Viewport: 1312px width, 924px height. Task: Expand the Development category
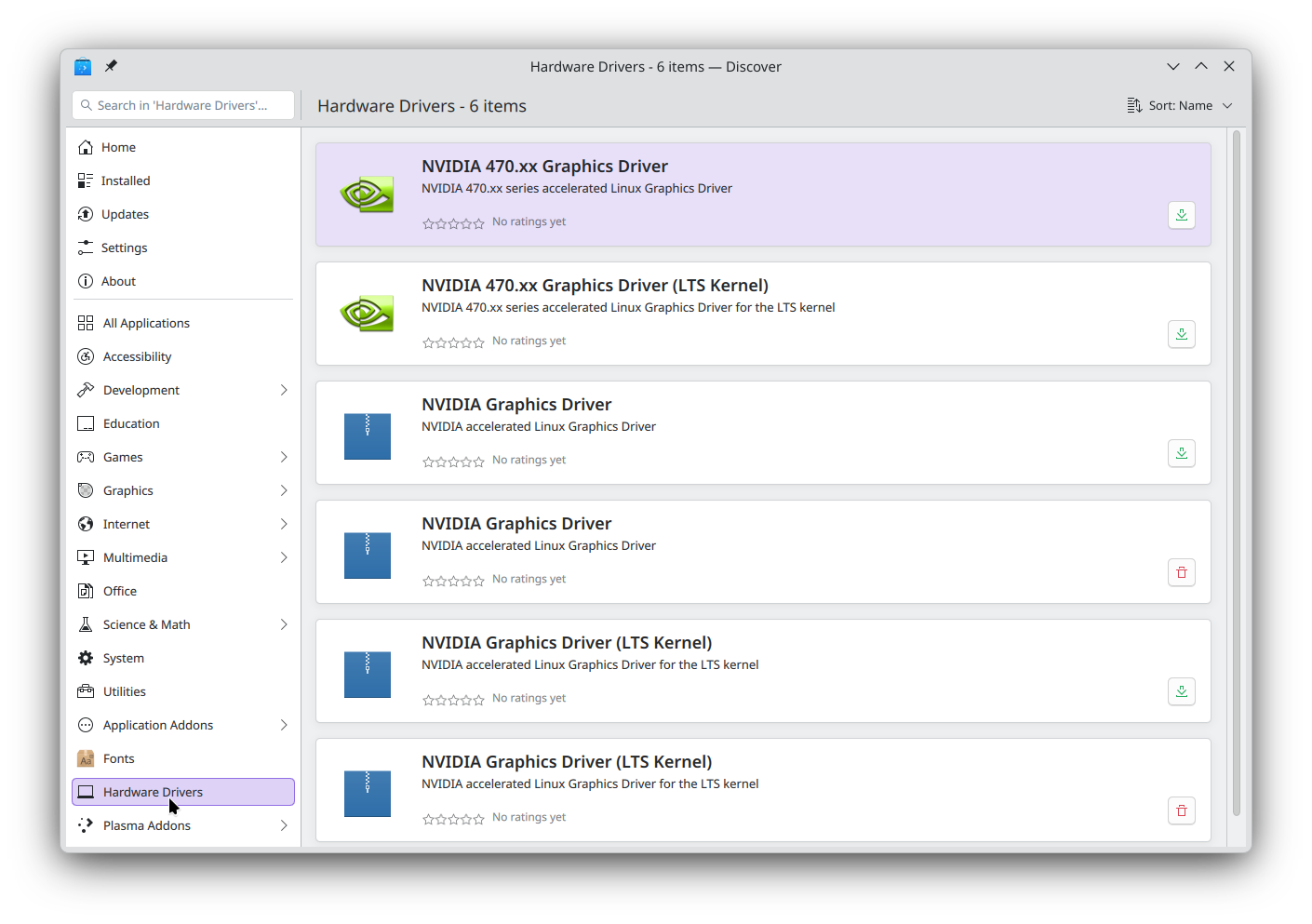click(284, 390)
